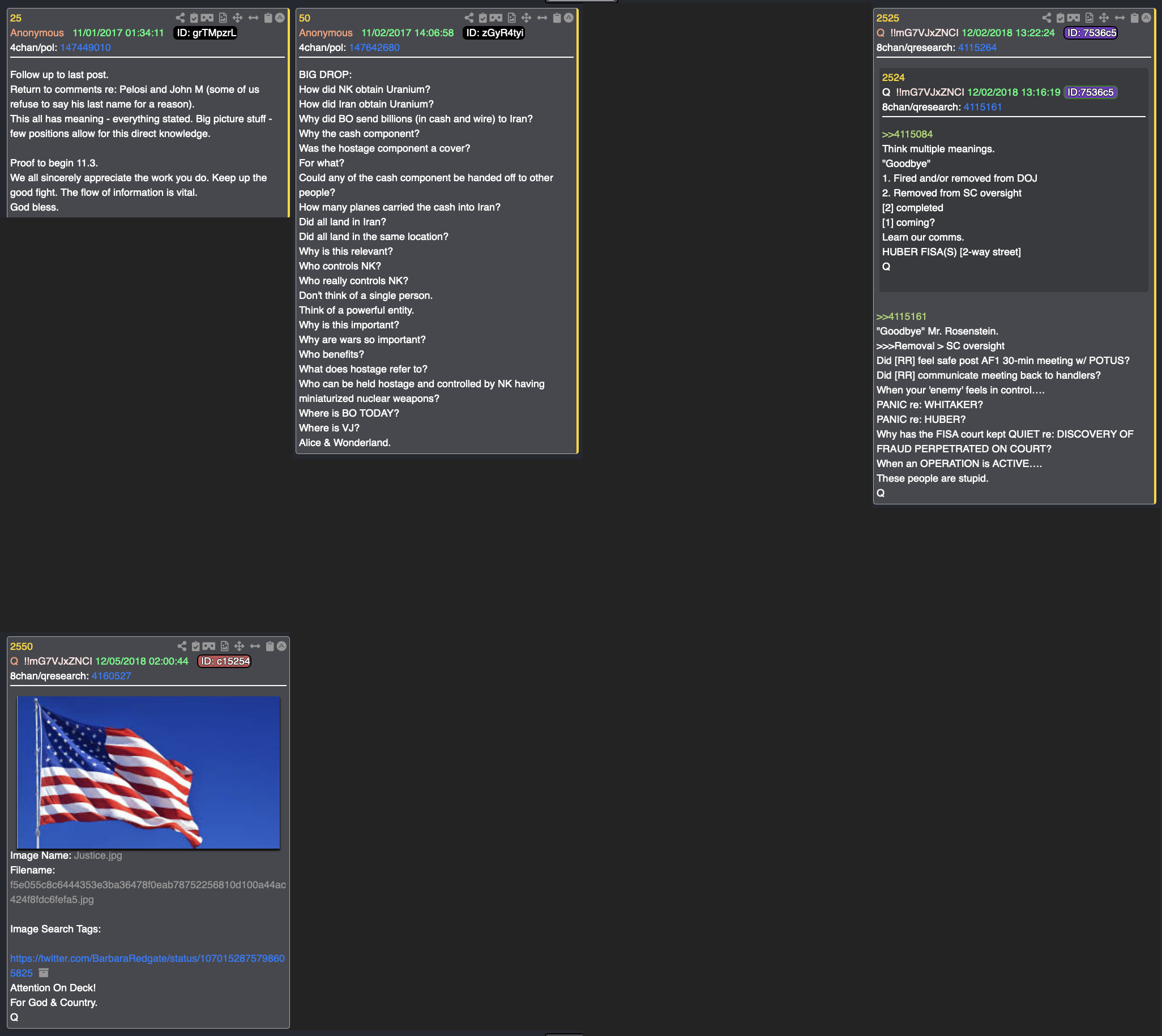Click the image file icon on post 25
The width and height of the screenshot is (1162, 1036).
click(x=223, y=18)
